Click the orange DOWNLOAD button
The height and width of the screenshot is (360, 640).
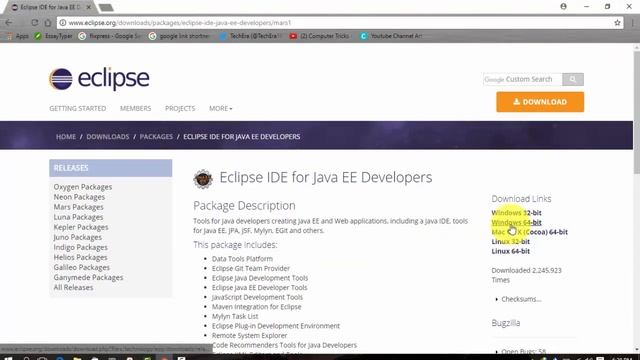(540, 102)
